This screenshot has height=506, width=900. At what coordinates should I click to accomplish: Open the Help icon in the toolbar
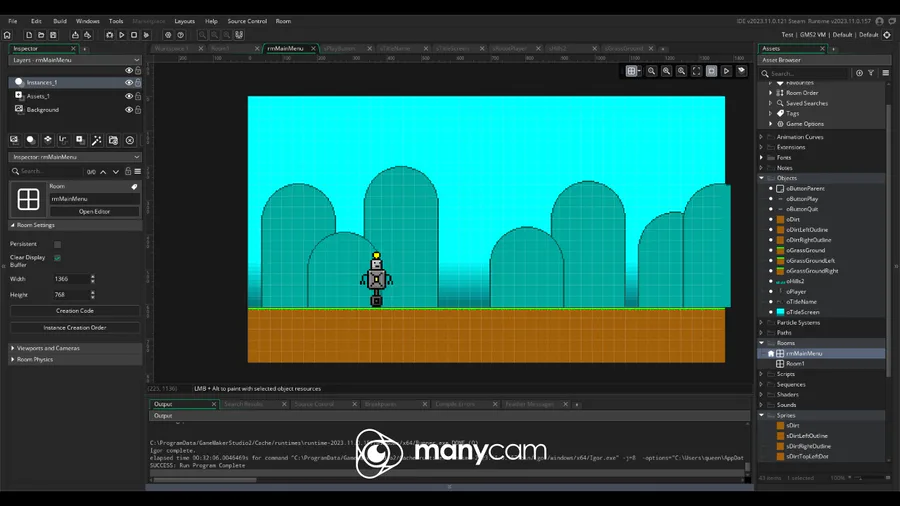click(180, 35)
